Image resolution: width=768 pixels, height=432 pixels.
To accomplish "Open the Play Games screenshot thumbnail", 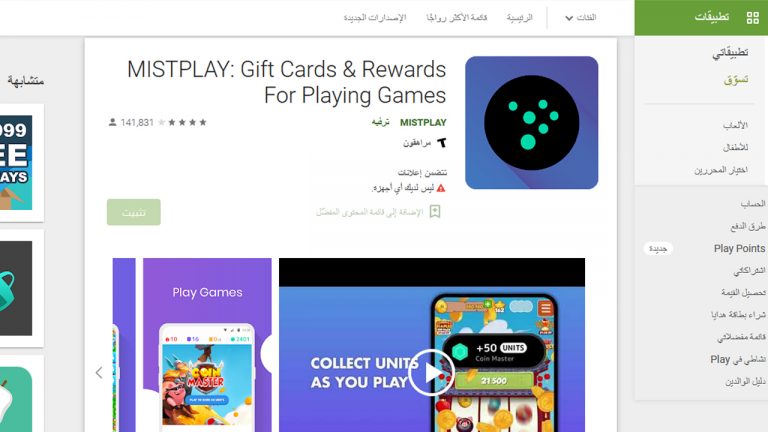I will click(x=207, y=345).
